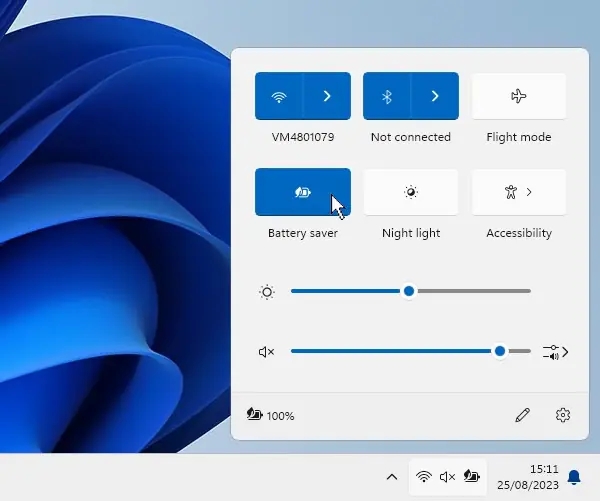Click the Battery saver label
The width and height of the screenshot is (600, 501).
pyautogui.click(x=303, y=233)
